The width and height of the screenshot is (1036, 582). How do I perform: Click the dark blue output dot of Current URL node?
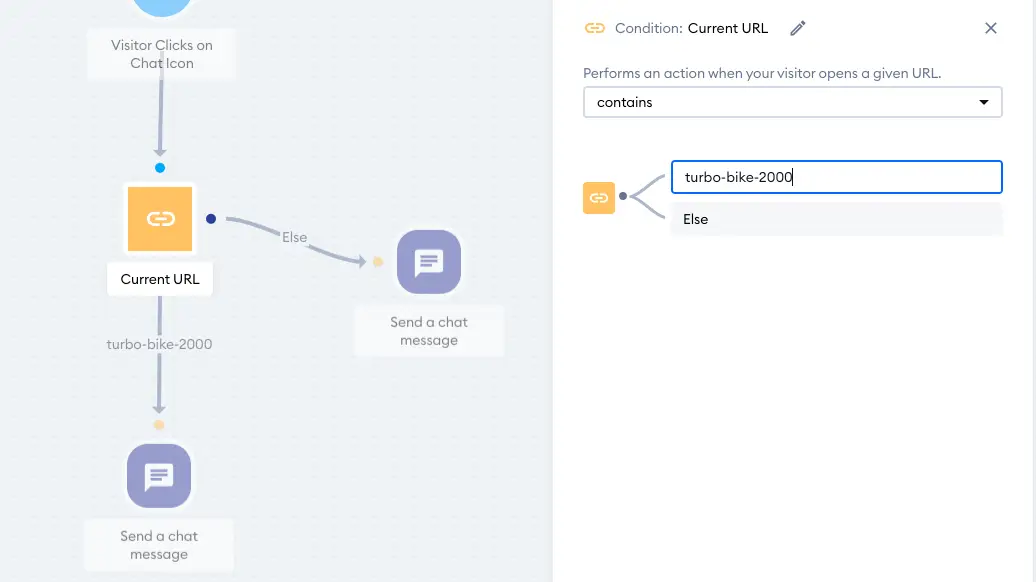(x=211, y=219)
